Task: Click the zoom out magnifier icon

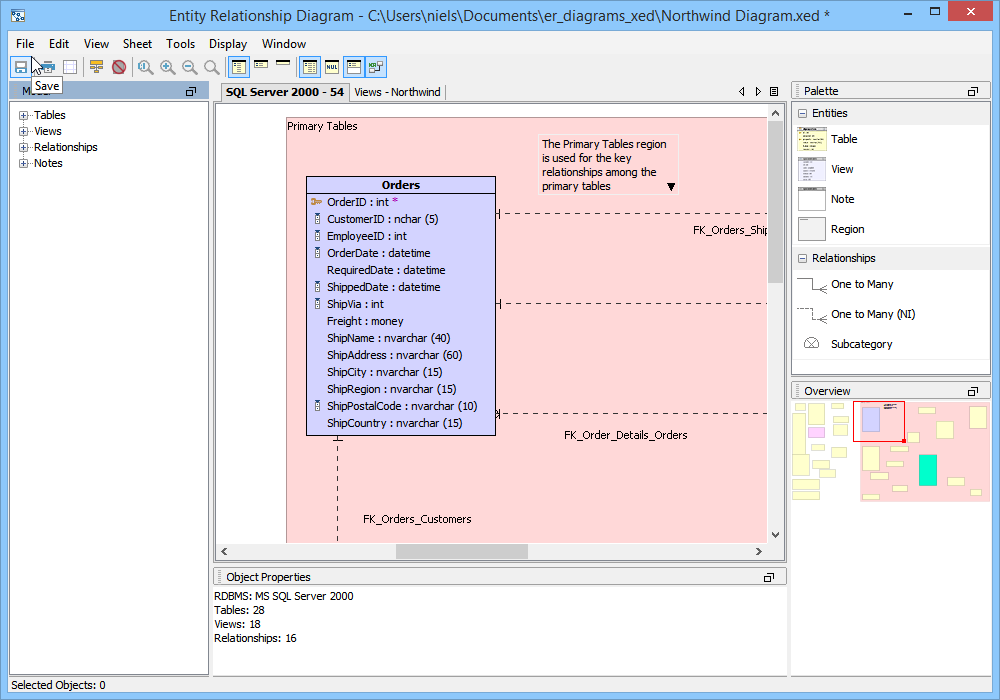Action: [189, 67]
